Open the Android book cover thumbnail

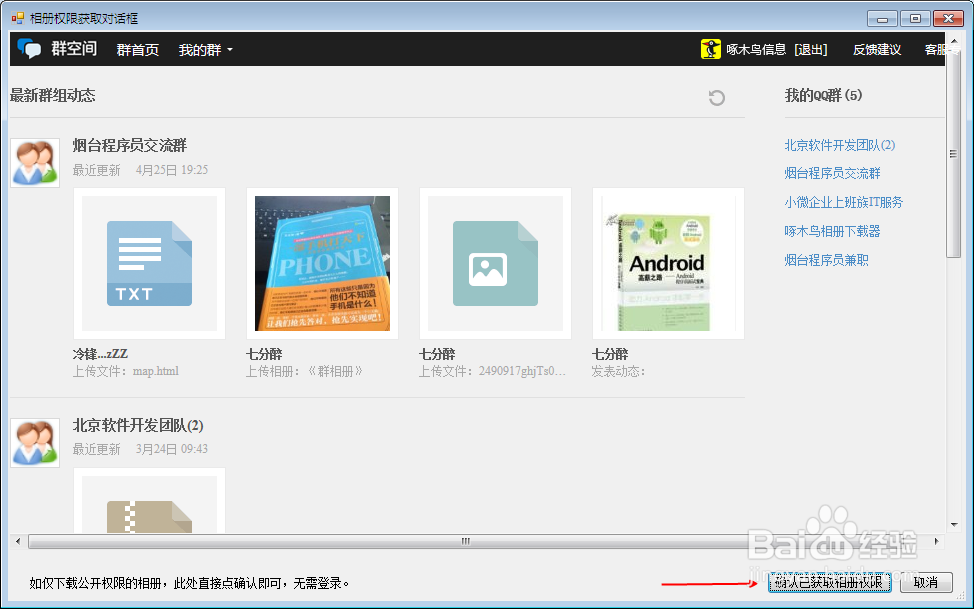point(668,263)
